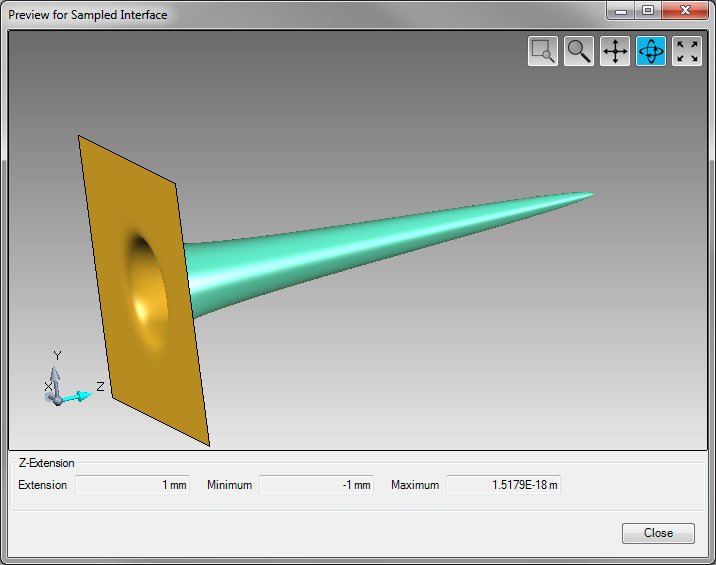Activate the magnifier zoom tool
716x565 pixels.
579,51
